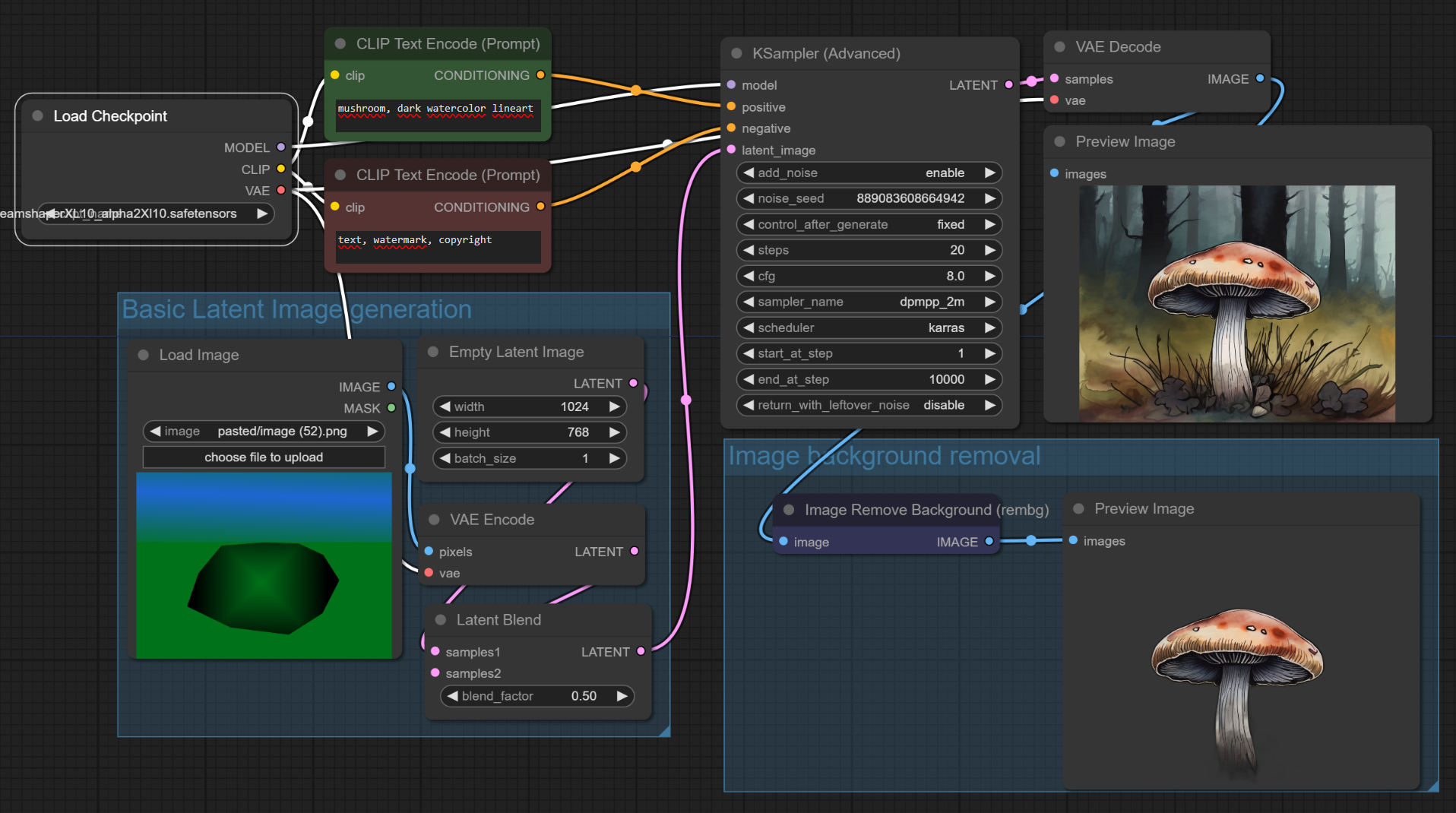The width and height of the screenshot is (1456, 813).
Task: Collapse the Latent Blend node via its dot
Action: (x=440, y=620)
